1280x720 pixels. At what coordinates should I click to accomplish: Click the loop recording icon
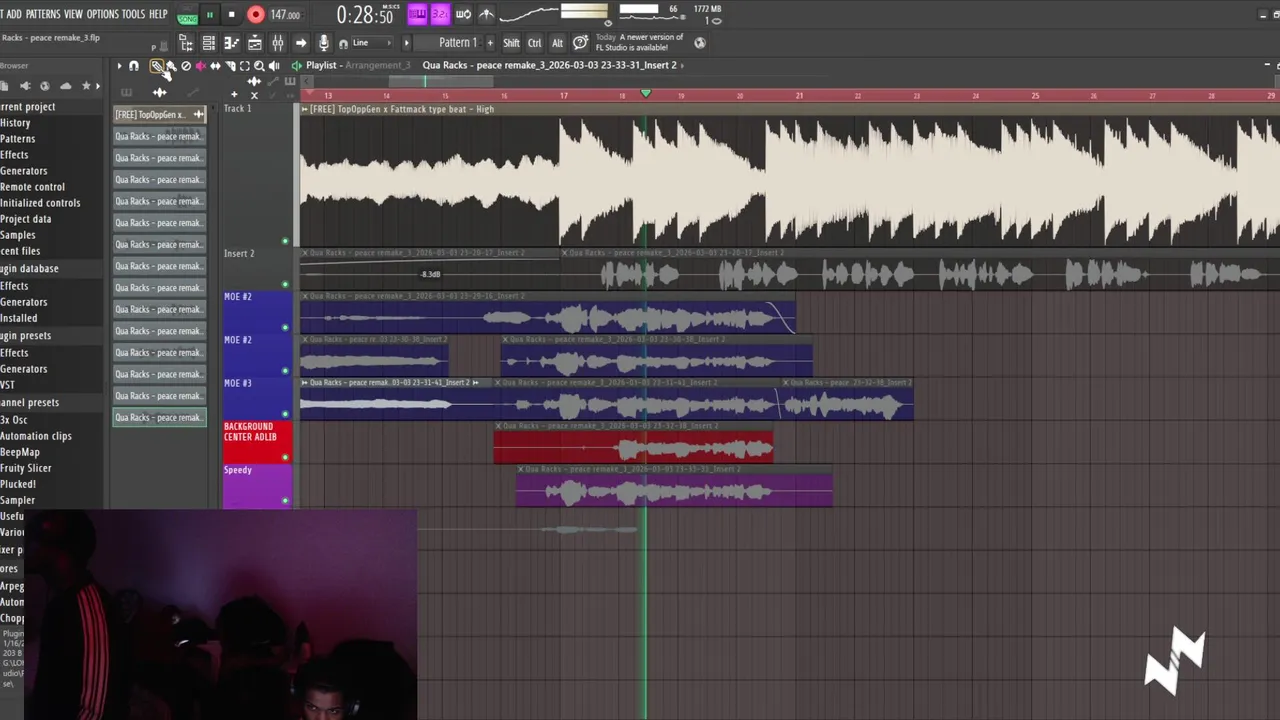tap(463, 14)
